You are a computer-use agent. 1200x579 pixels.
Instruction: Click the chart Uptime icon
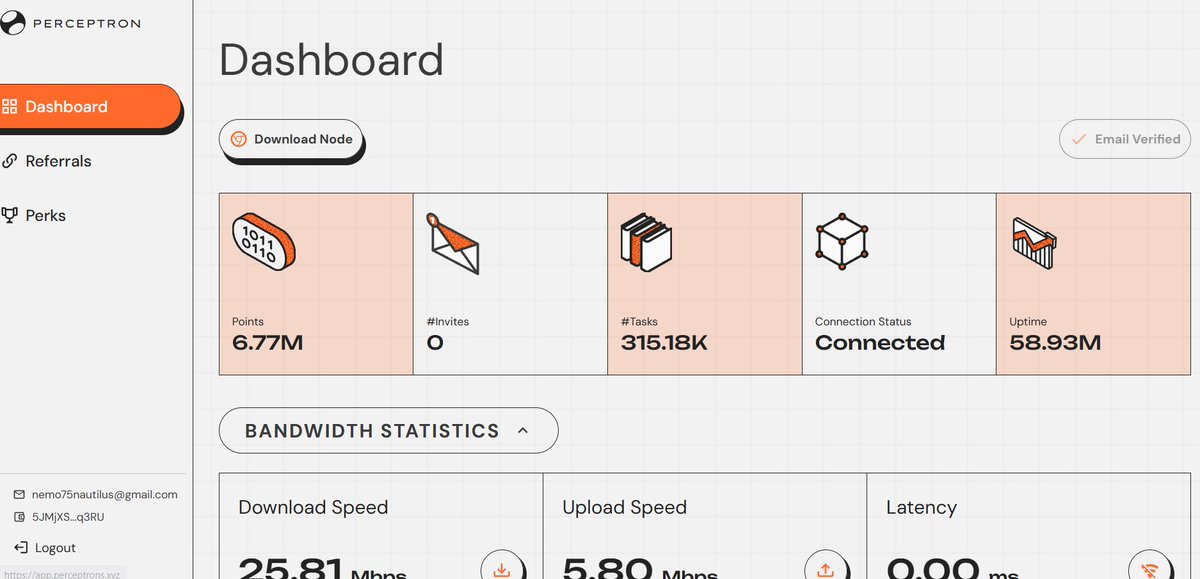point(1034,241)
